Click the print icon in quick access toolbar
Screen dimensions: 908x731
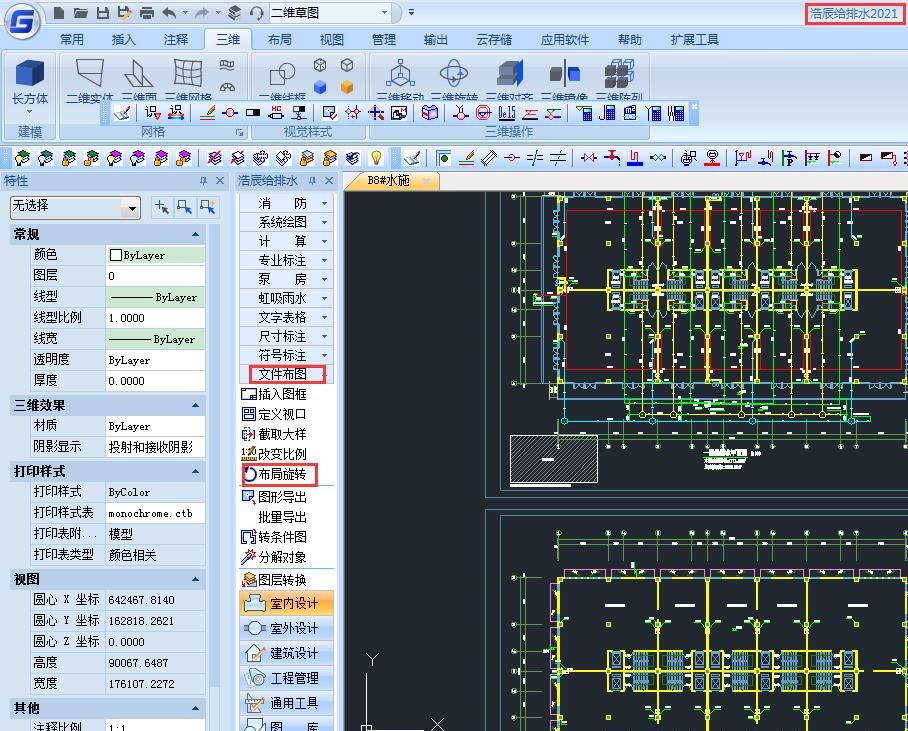click(147, 13)
